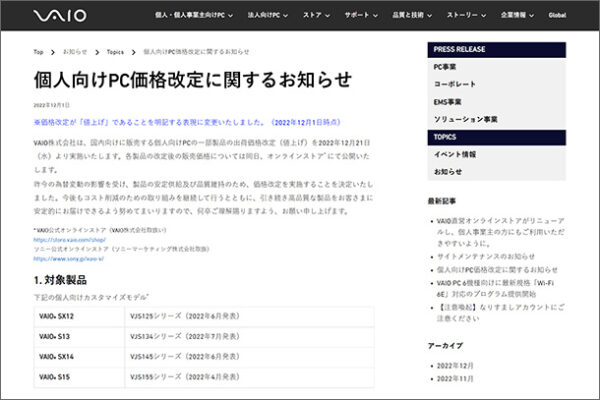Open the 品質と技術 menu
This screenshot has width=600, height=400.
(412, 15)
